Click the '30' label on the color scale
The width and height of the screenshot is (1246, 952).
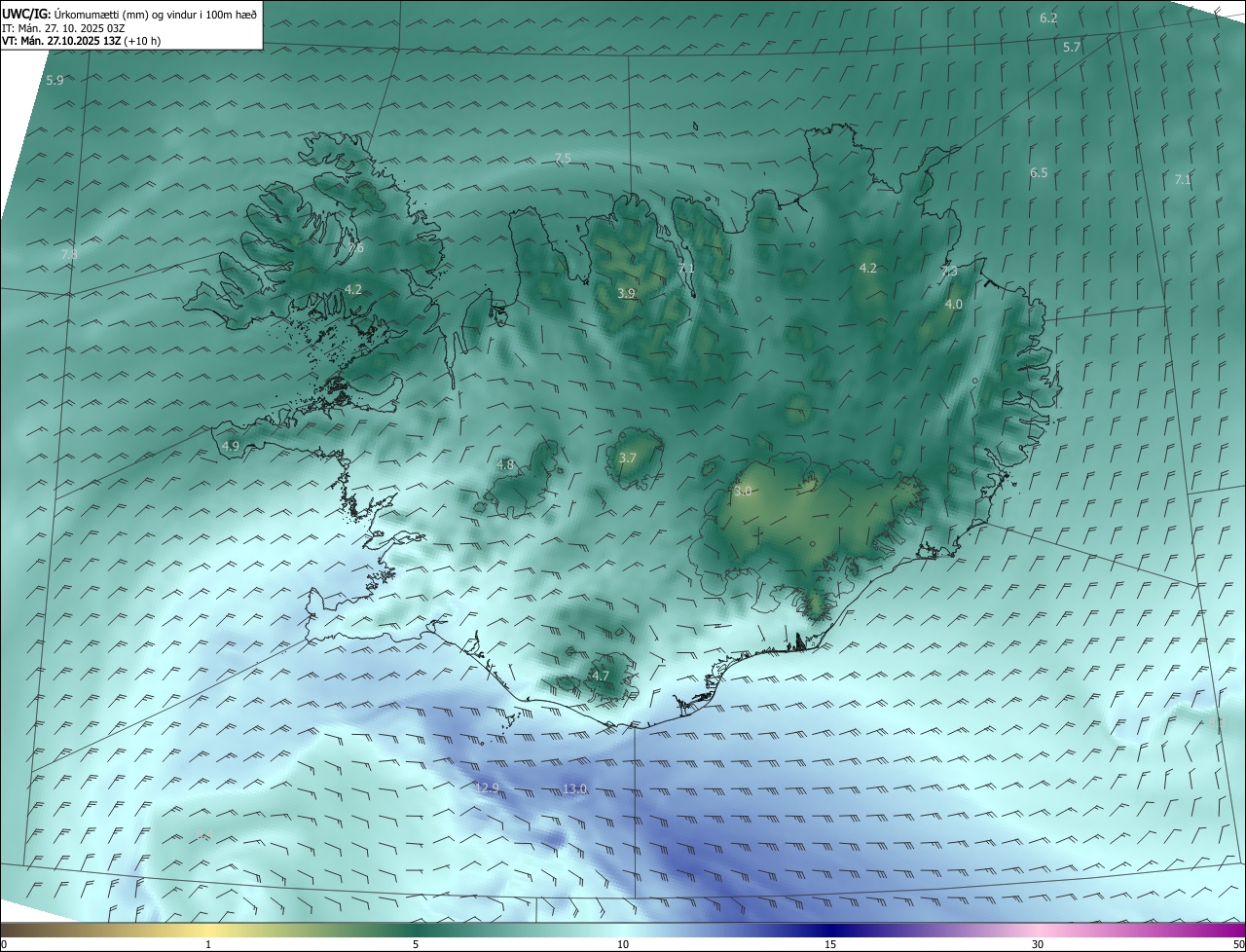click(1038, 944)
